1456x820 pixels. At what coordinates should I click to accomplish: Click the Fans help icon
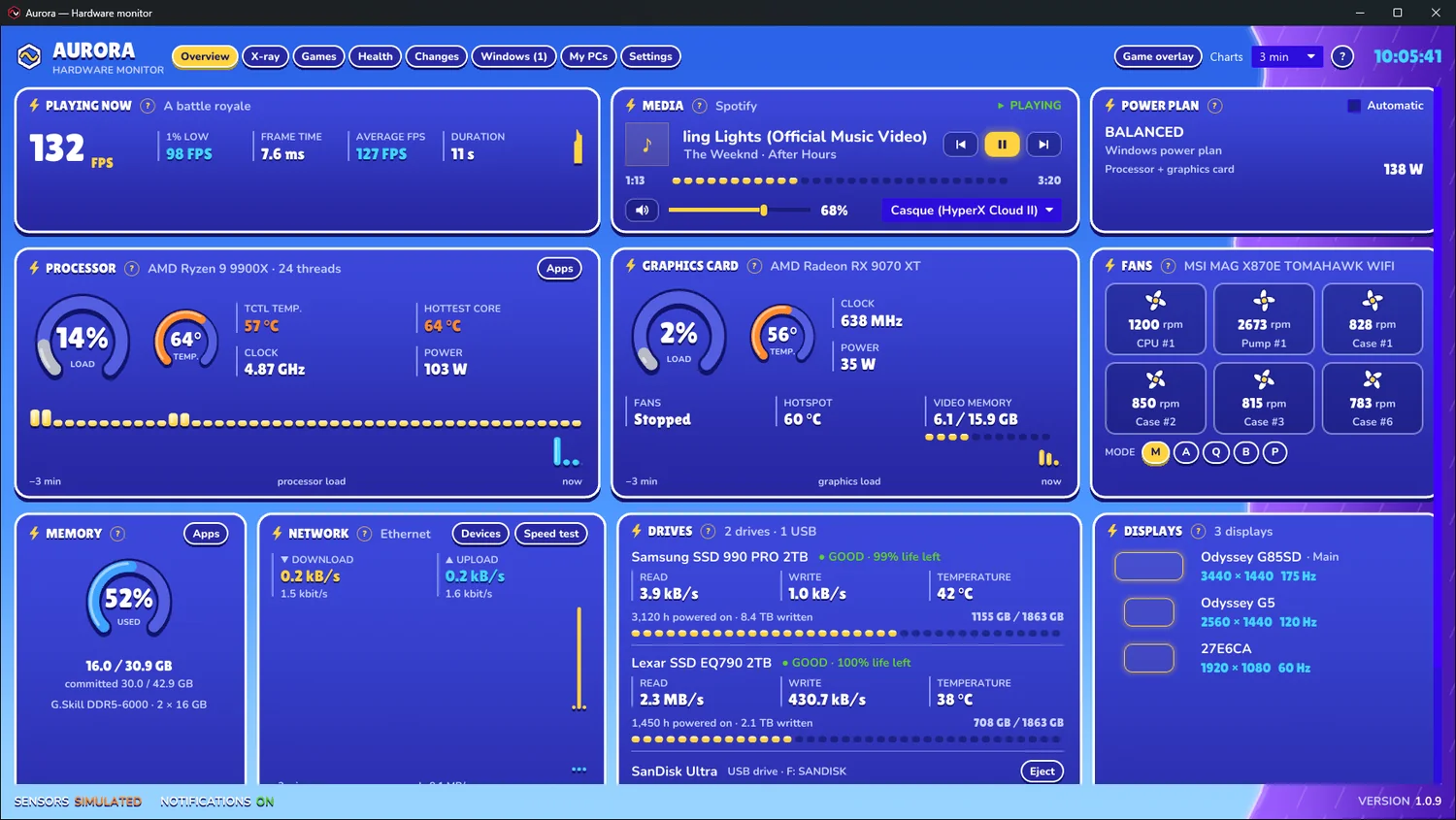(x=1169, y=266)
